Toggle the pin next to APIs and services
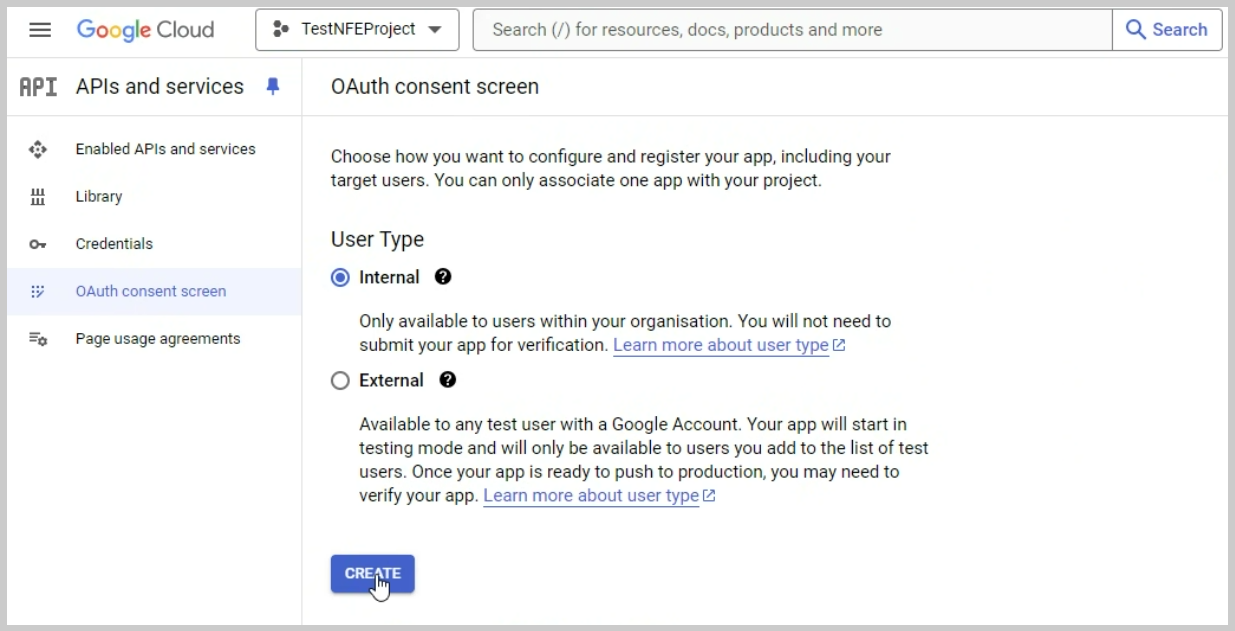1235x631 pixels. click(x=273, y=87)
